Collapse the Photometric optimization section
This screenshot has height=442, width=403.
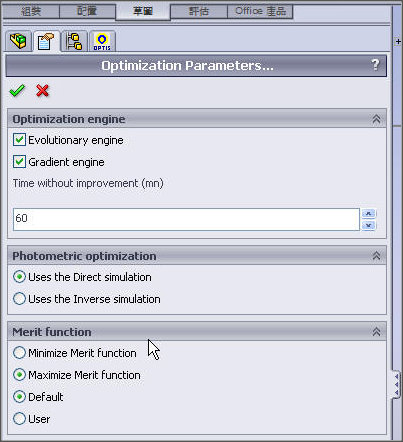point(376,256)
